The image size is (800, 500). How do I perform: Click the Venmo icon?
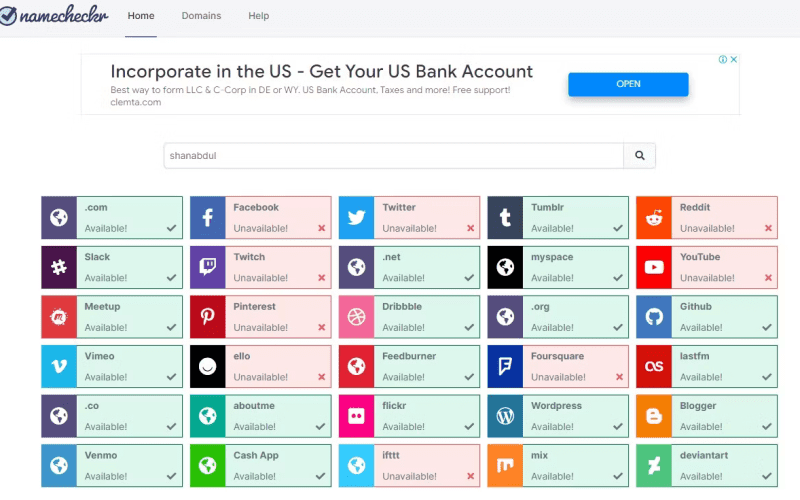tap(59, 465)
